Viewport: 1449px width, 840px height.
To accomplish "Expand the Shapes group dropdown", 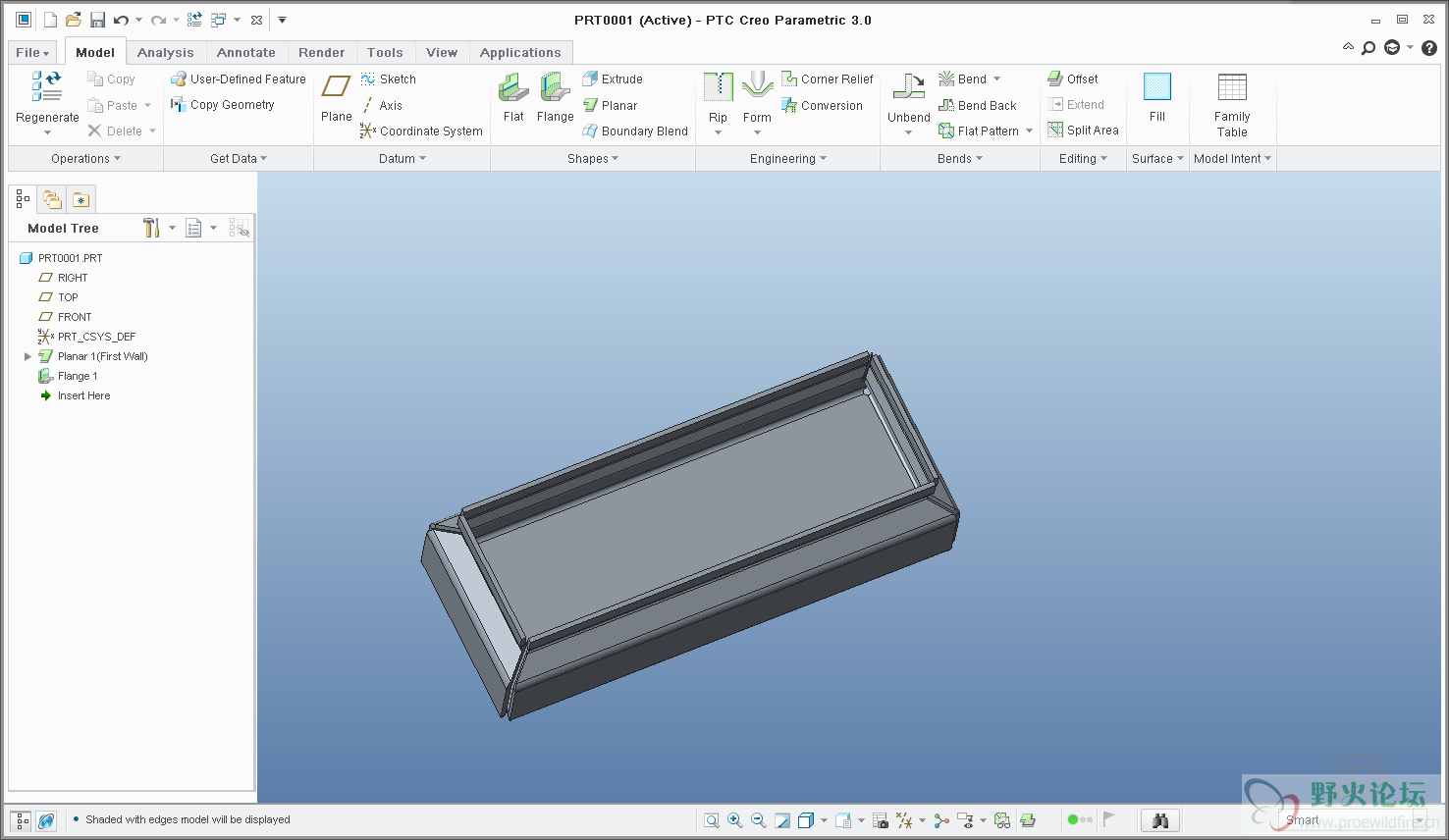I will coord(593,159).
